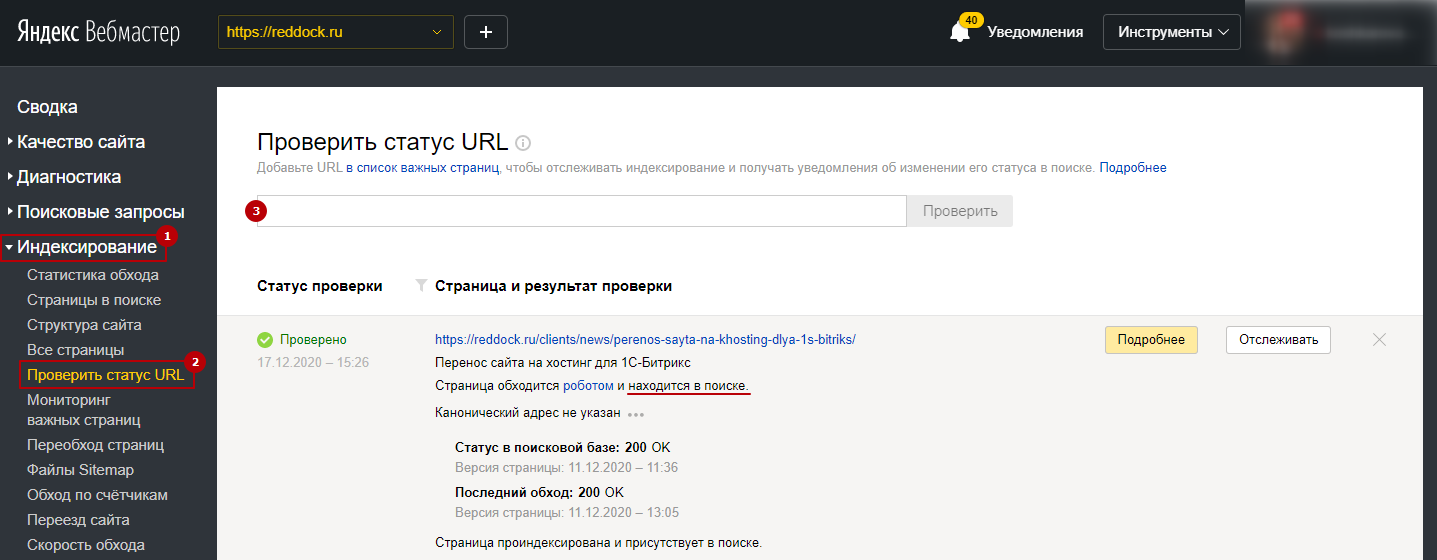Click the three dots after Канонический адрес
The image size is (1437, 560).
click(636, 413)
